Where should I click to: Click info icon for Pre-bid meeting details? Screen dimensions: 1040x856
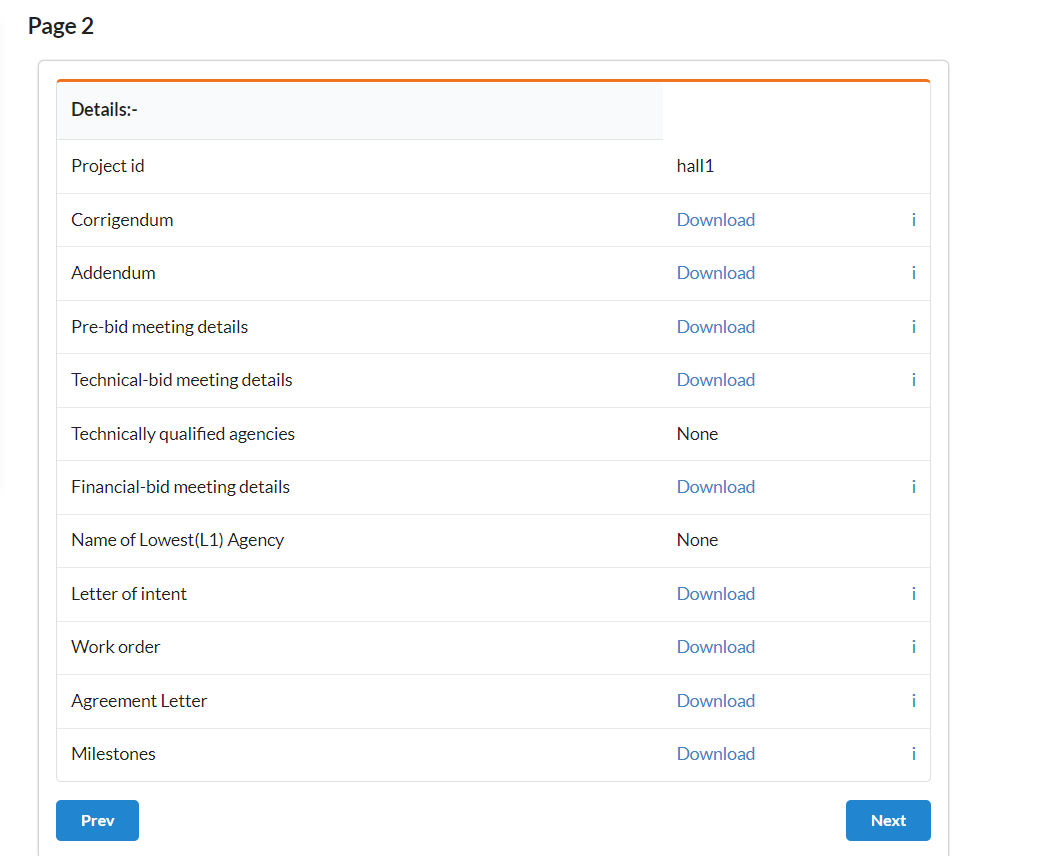click(x=913, y=327)
